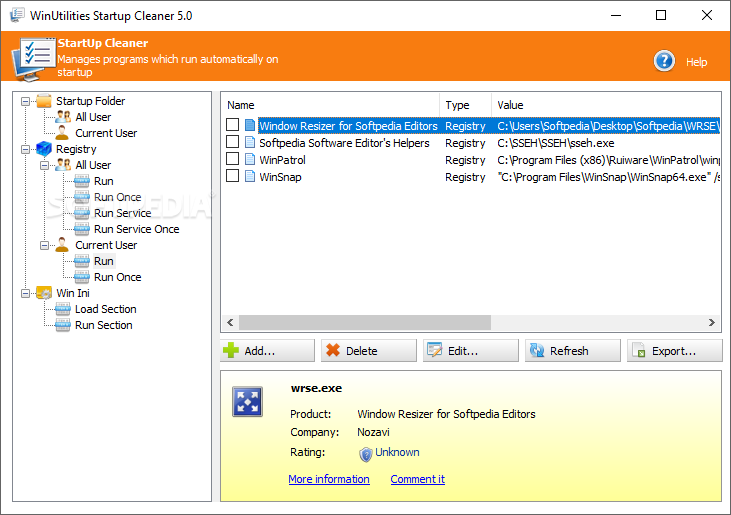Click the person icon beside Startup Folder Current User
This screenshot has width=731, height=515.
(62, 133)
